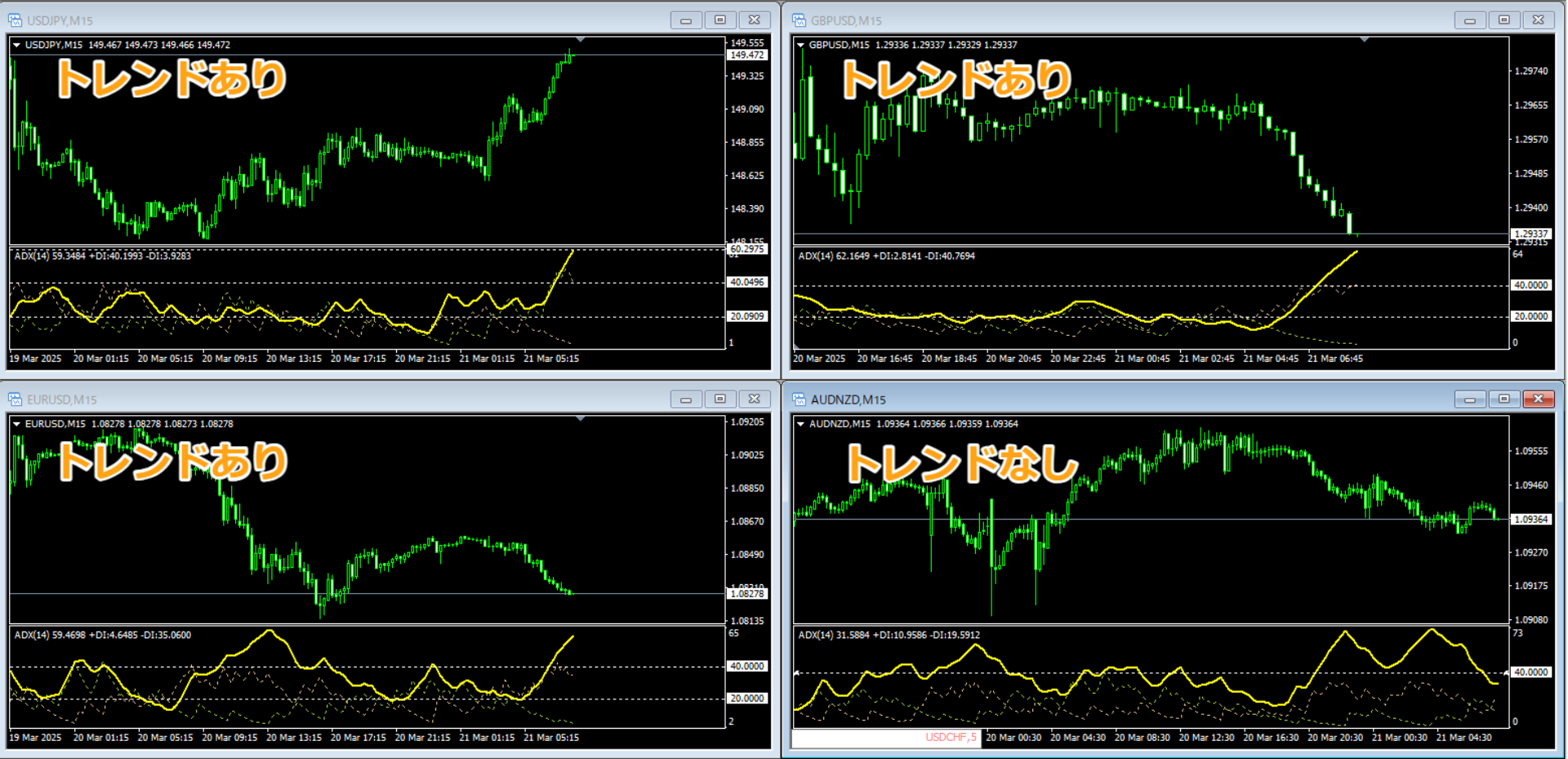The height and width of the screenshot is (759, 1568).
Task: Click the AUDNZD,M15 window chart icon
Action: pyautogui.click(x=799, y=400)
